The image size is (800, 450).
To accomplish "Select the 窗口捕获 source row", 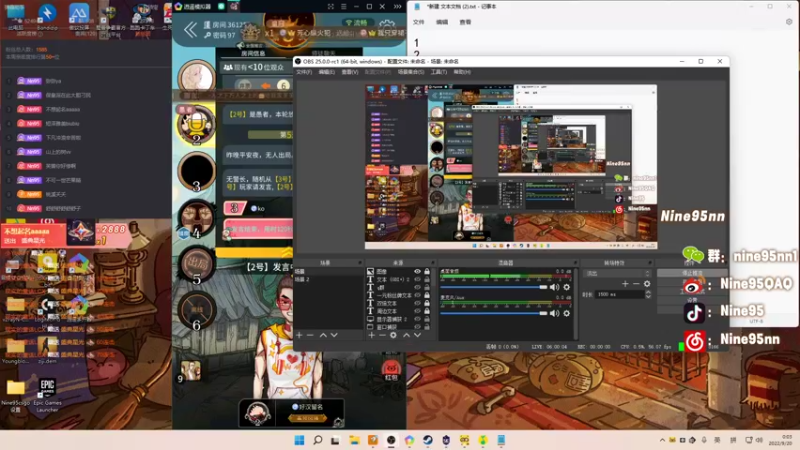I will coord(396,327).
